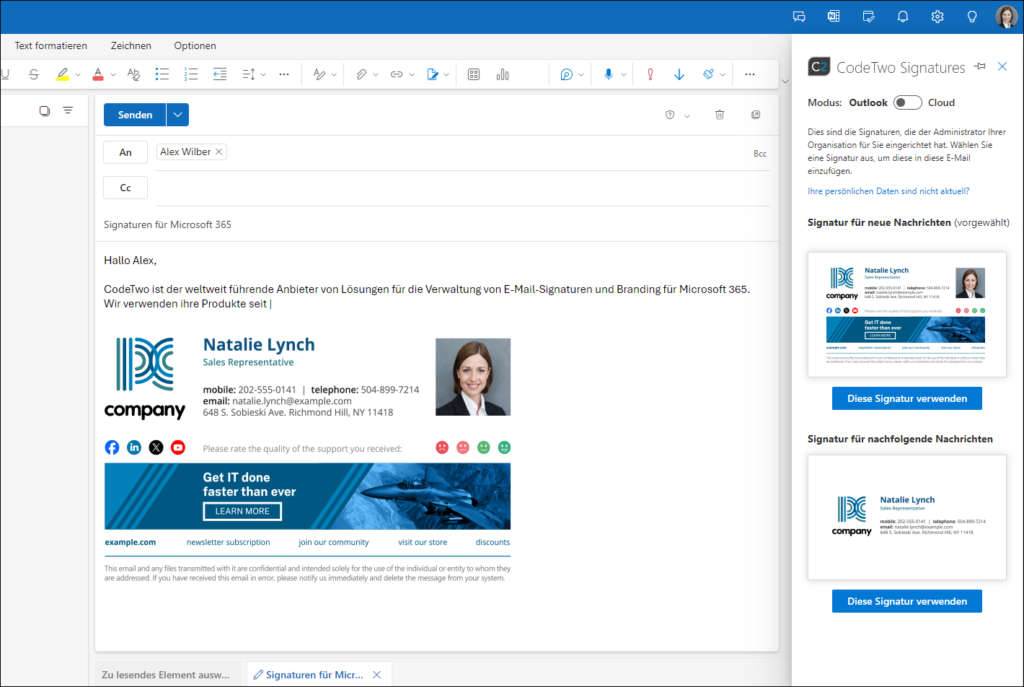The height and width of the screenshot is (687, 1024).
Task: Switch the Modus toggle from Outlook to Cloud
Action: (x=908, y=102)
